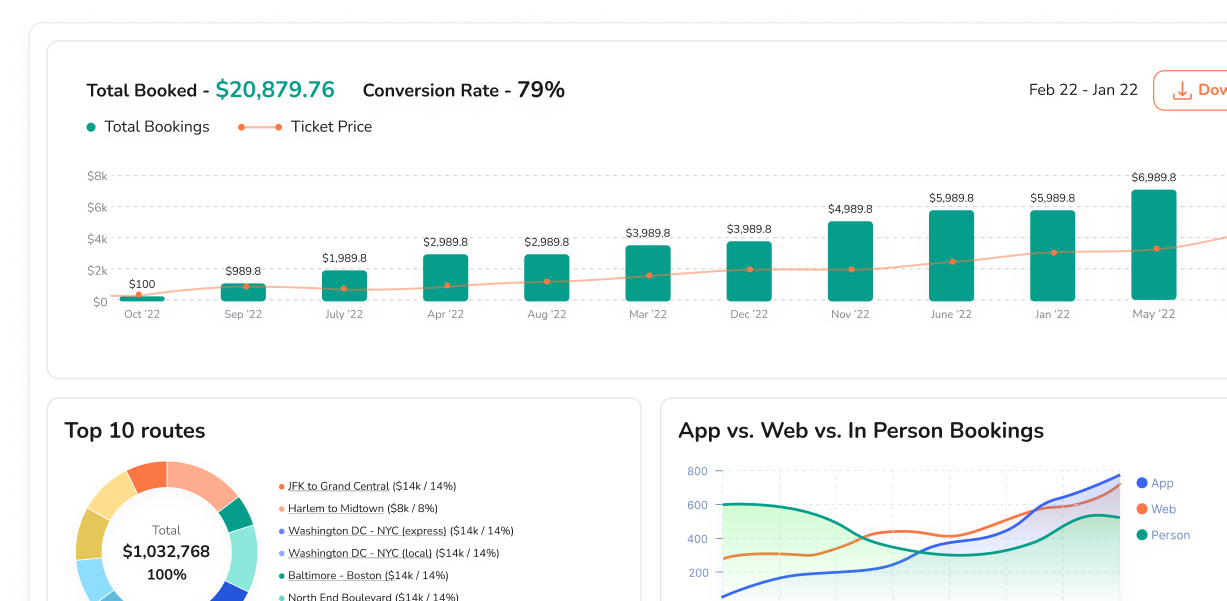Toggle the Web series legend entry
The height and width of the screenshot is (601, 1227).
coord(1156,509)
